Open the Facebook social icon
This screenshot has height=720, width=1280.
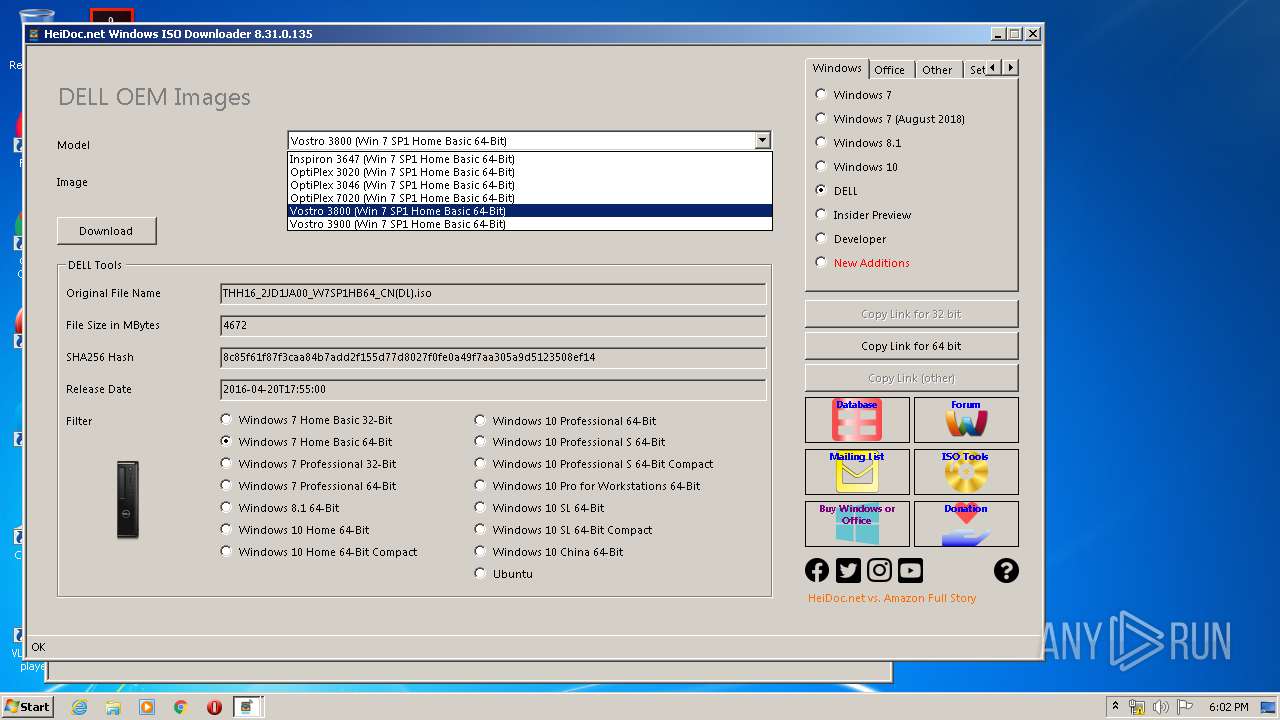point(817,570)
